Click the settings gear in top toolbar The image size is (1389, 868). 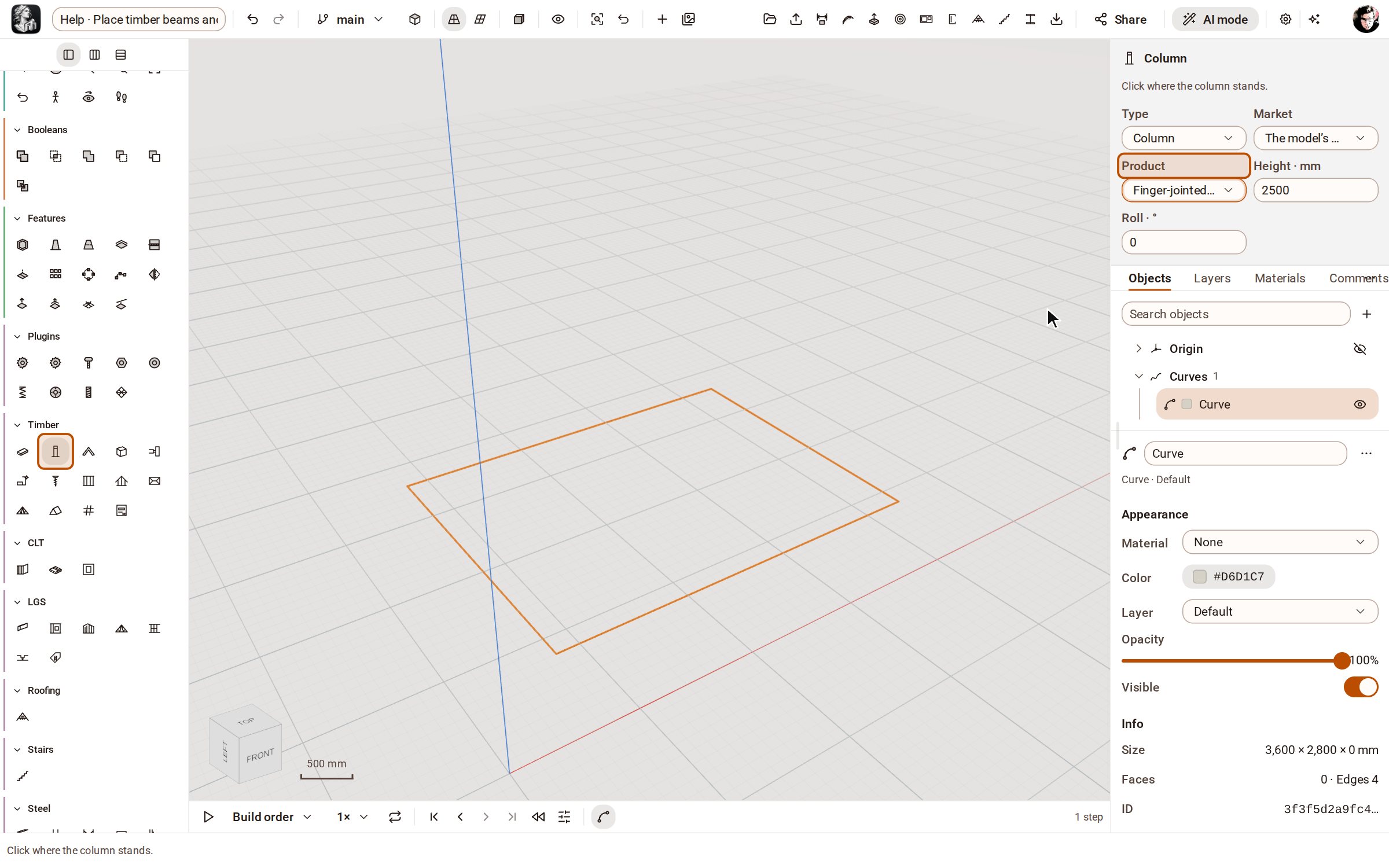[x=1285, y=19]
